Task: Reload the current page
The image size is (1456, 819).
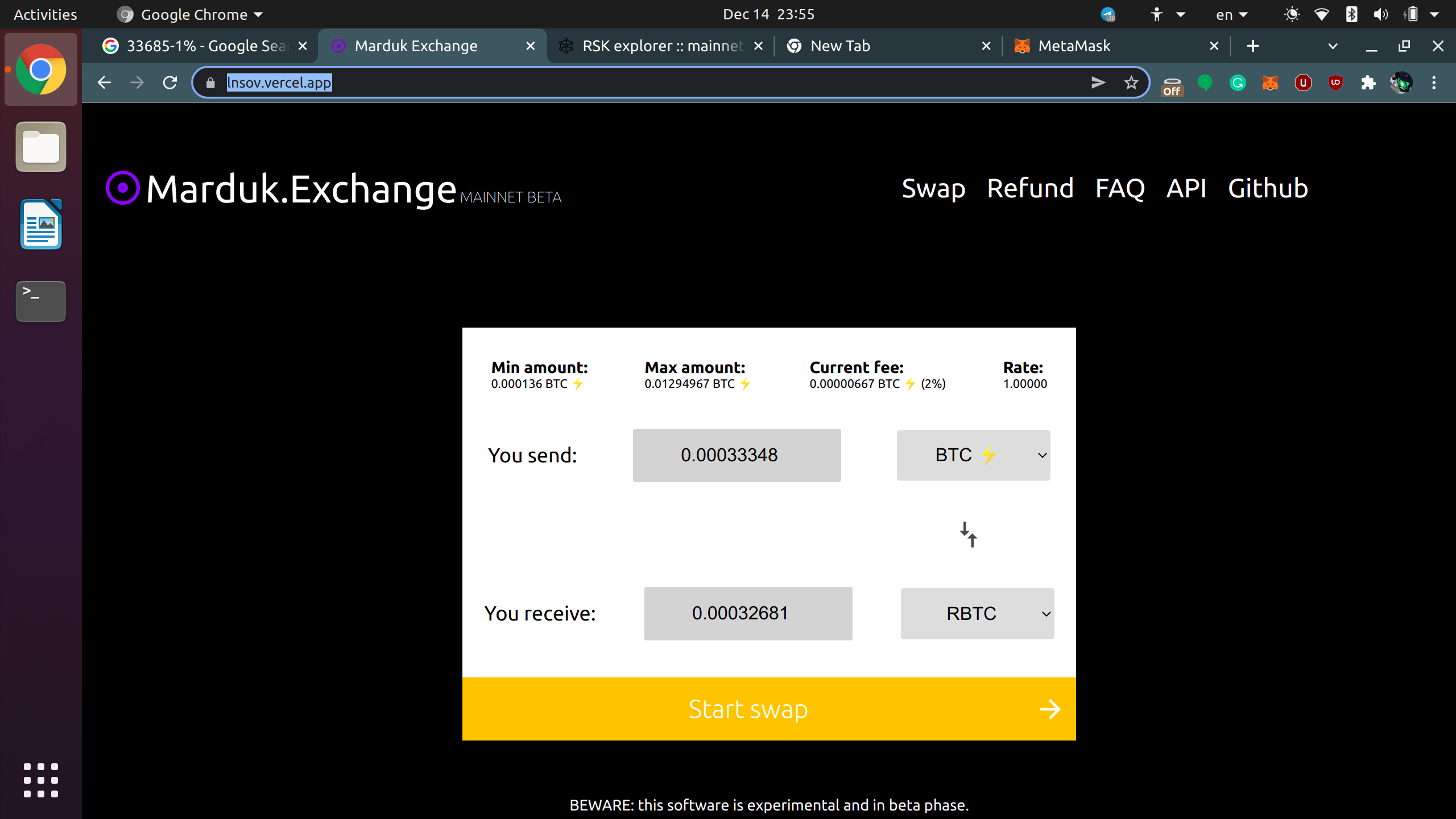Action: click(x=170, y=83)
